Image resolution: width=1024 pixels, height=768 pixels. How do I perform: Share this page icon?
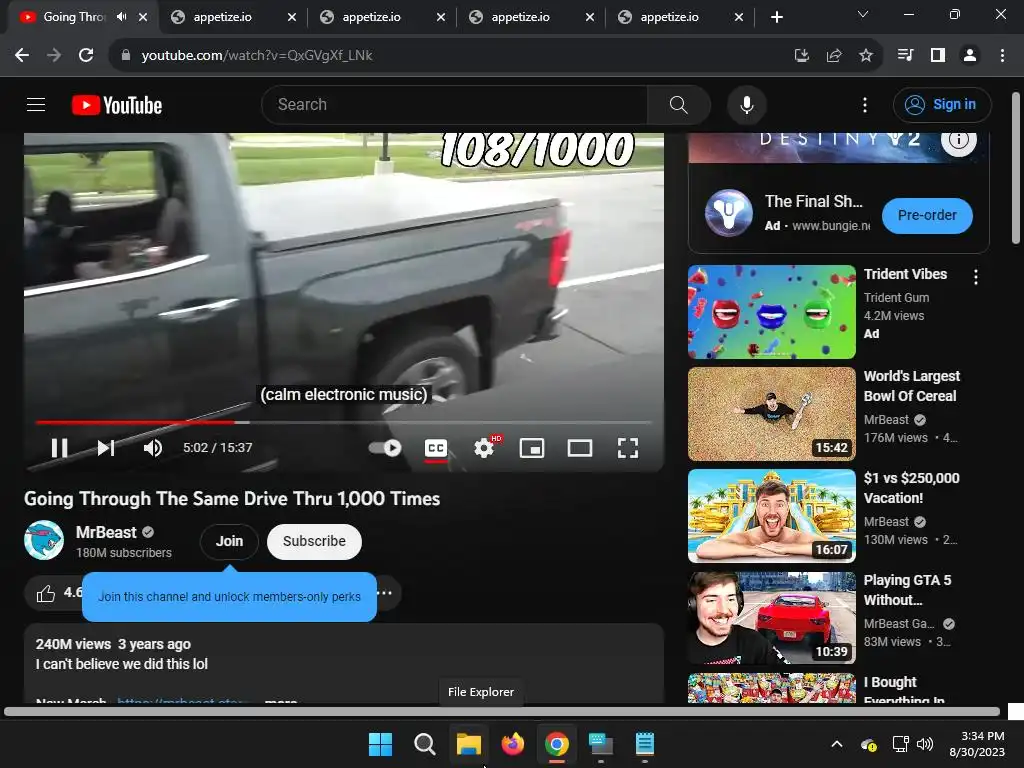833,56
